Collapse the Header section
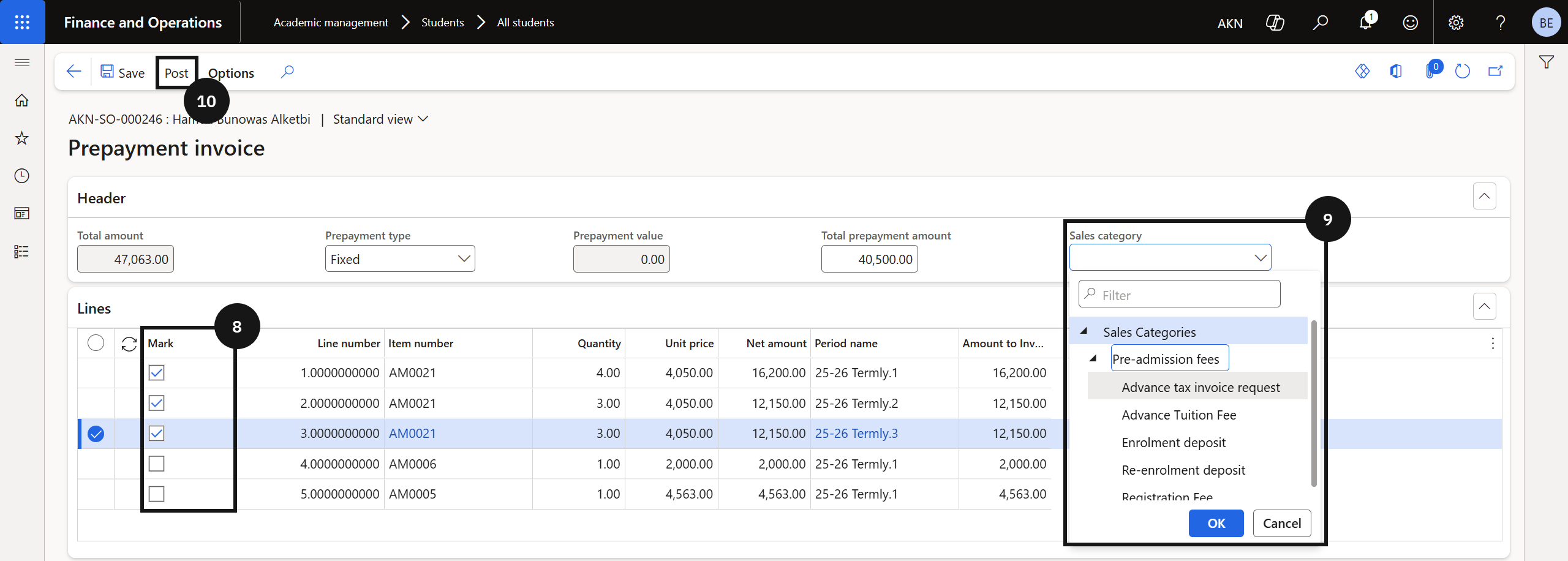 click(x=1484, y=196)
